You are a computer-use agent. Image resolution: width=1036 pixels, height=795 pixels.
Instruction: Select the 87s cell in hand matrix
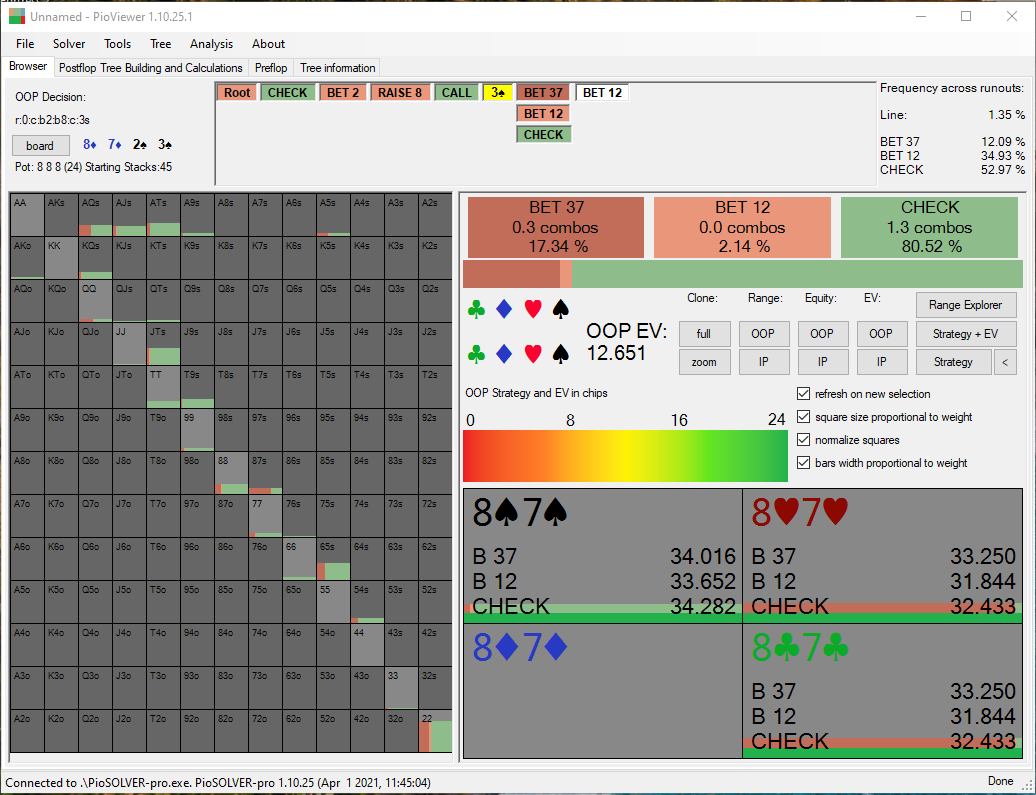(x=266, y=473)
